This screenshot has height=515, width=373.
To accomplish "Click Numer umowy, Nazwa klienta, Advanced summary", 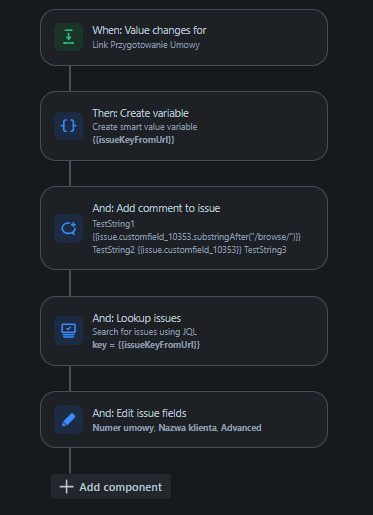I will (177, 428).
